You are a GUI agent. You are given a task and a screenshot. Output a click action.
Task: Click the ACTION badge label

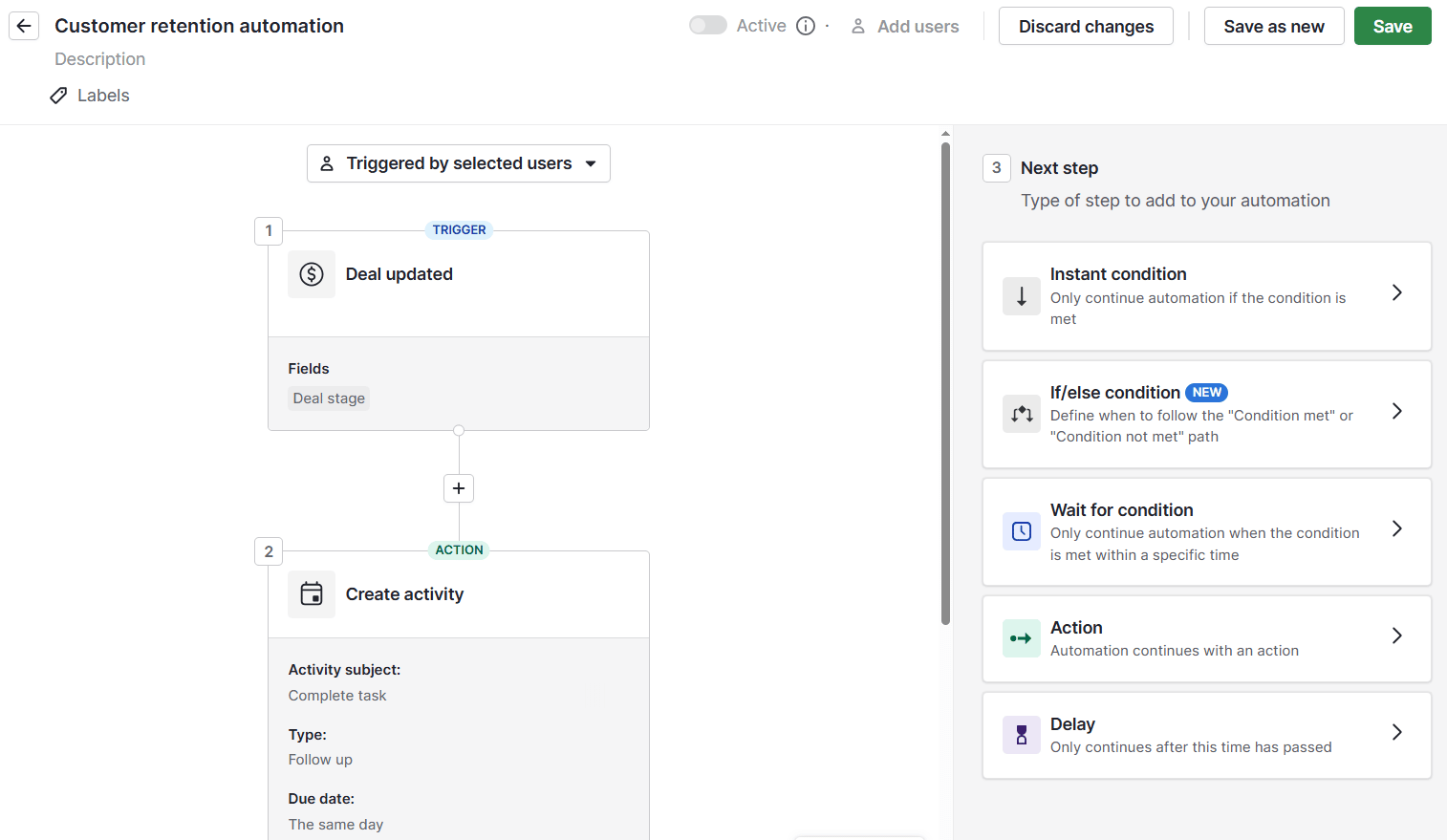tap(459, 550)
